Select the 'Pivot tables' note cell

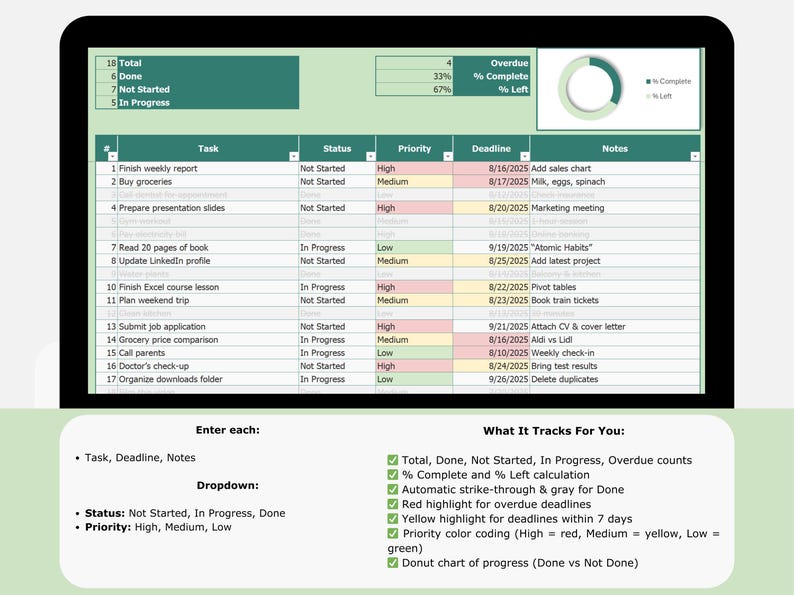(x=615, y=287)
